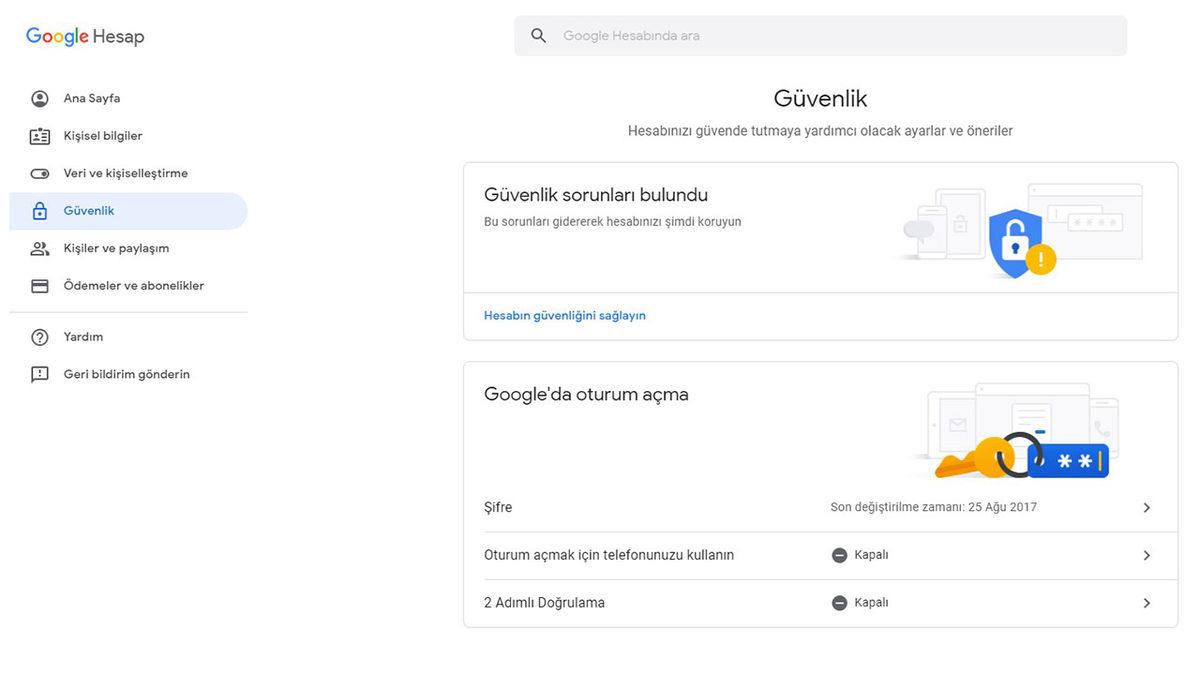Click the Güvenlik lock icon in sidebar
Image resolution: width=1200 pixels, height=675 pixels.
(x=39, y=210)
